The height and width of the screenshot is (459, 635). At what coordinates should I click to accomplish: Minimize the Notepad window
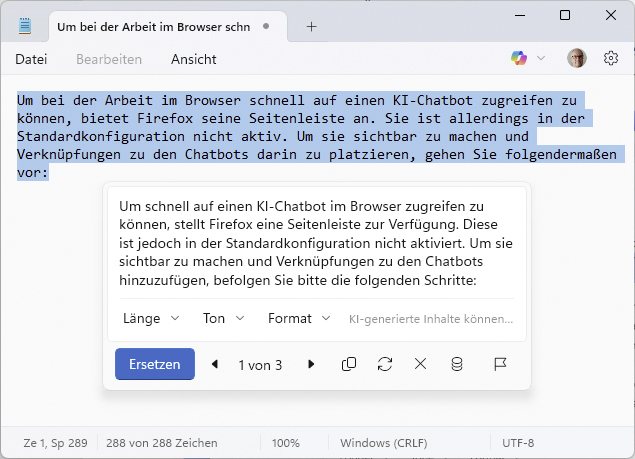point(520,15)
